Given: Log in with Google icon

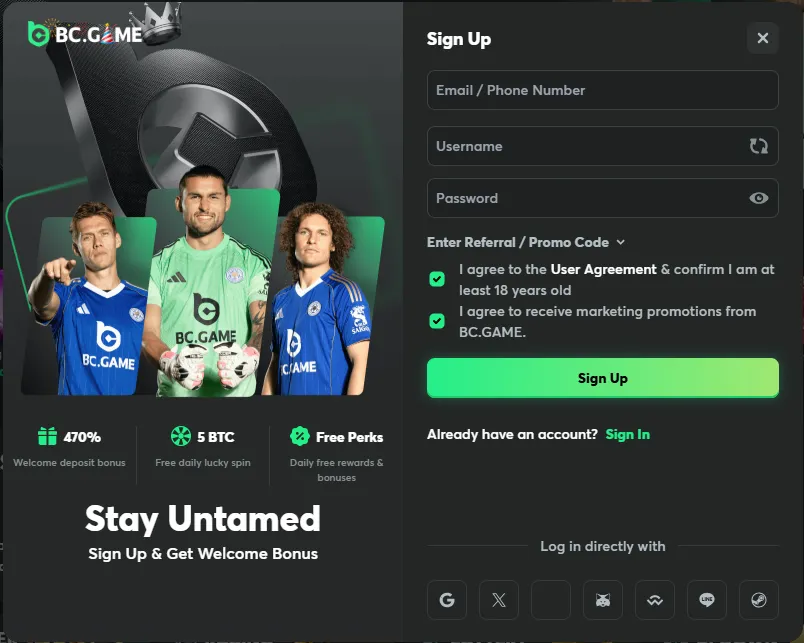Looking at the screenshot, I should pyautogui.click(x=447, y=600).
